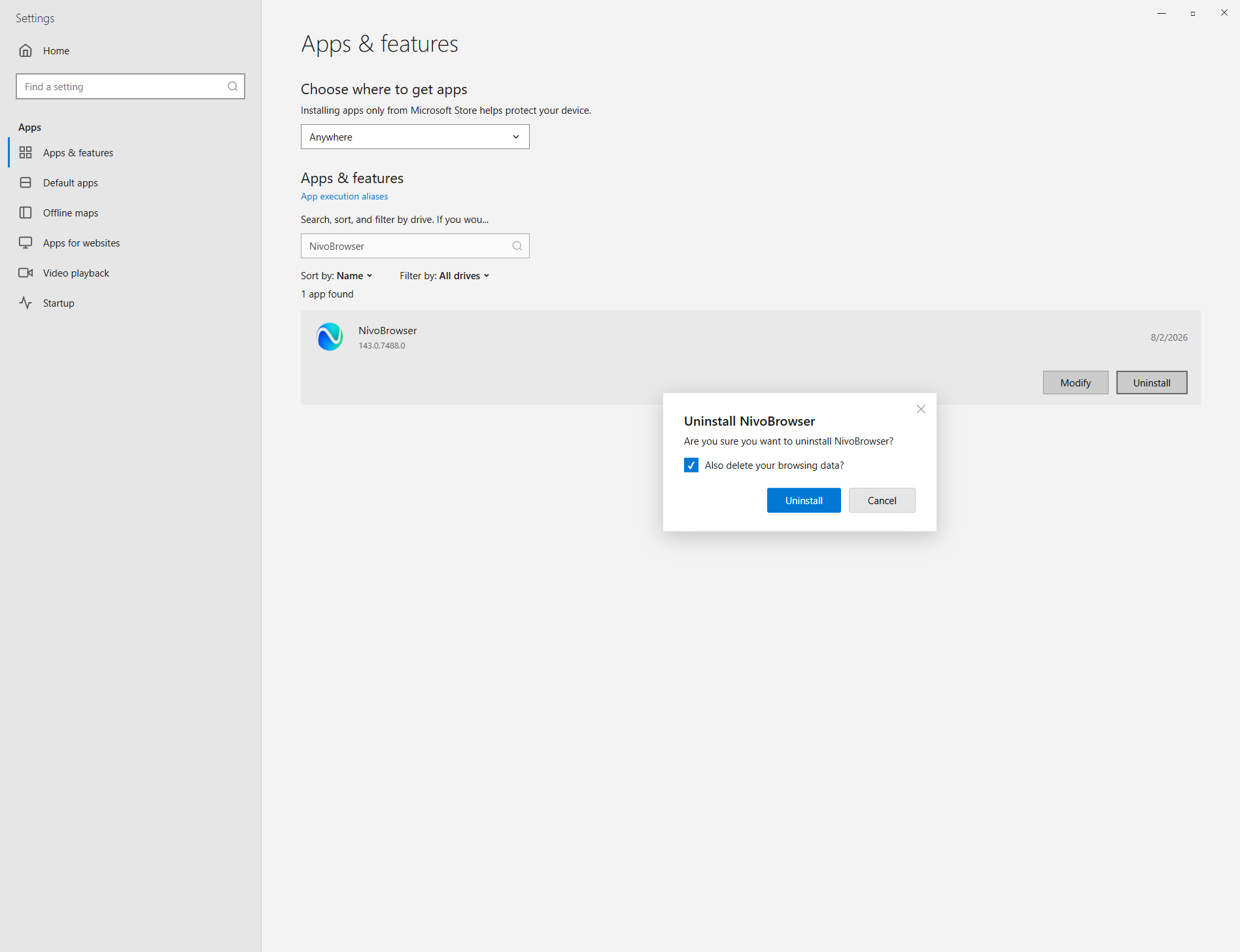This screenshot has height=952, width=1240.
Task: Minimize the Settings window
Action: tap(1162, 12)
